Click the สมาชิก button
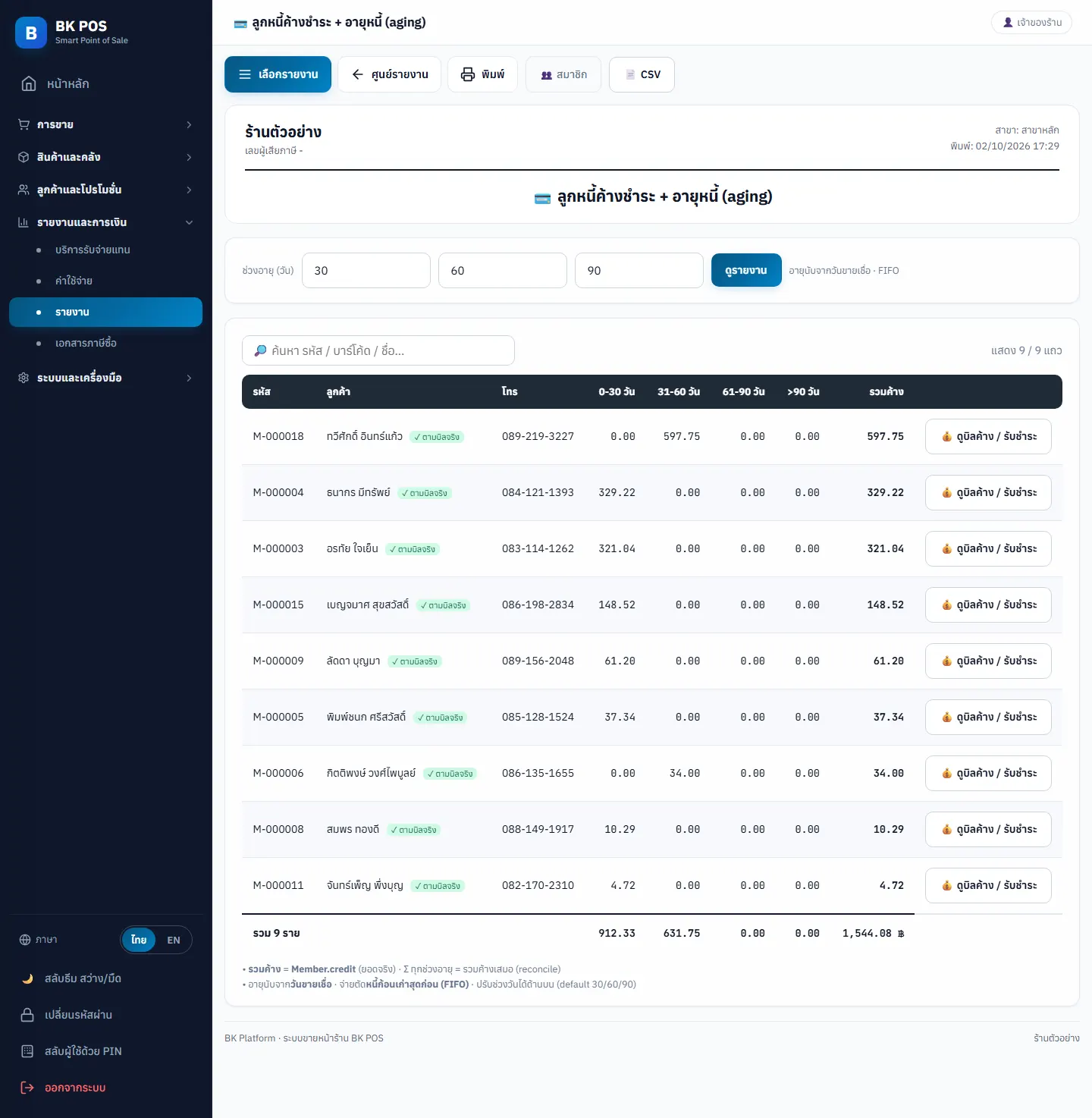The width and height of the screenshot is (1092, 1118). pos(563,74)
